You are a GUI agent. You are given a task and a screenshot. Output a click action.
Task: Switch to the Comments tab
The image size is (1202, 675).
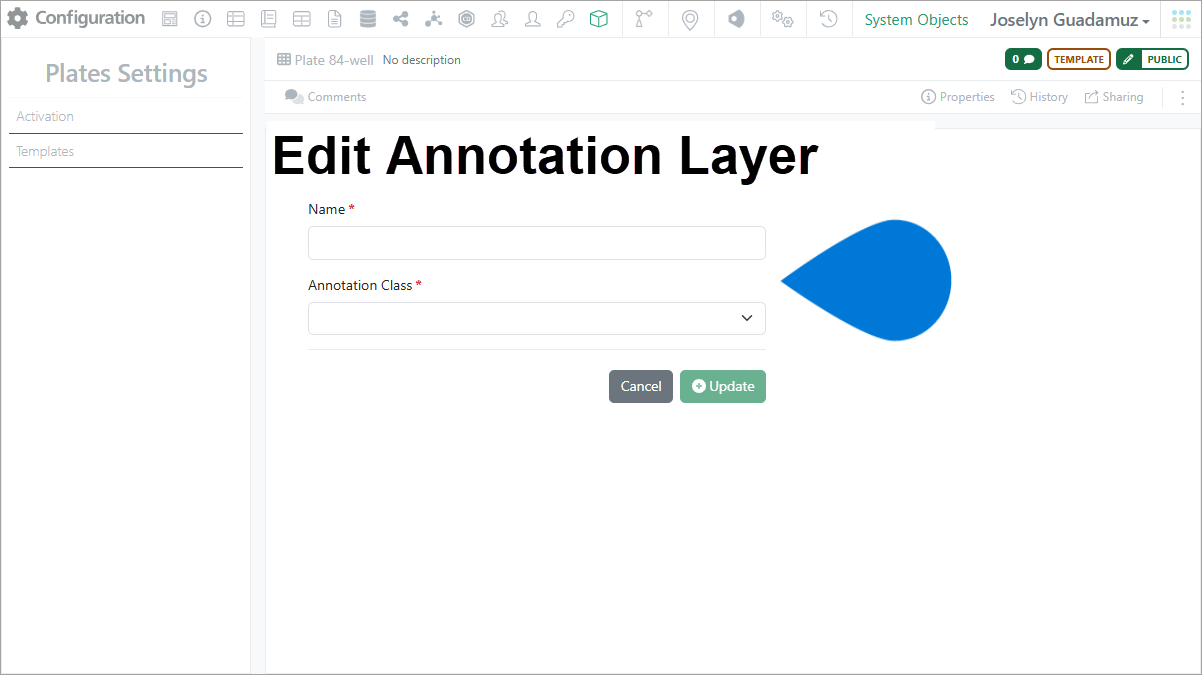tap(325, 97)
